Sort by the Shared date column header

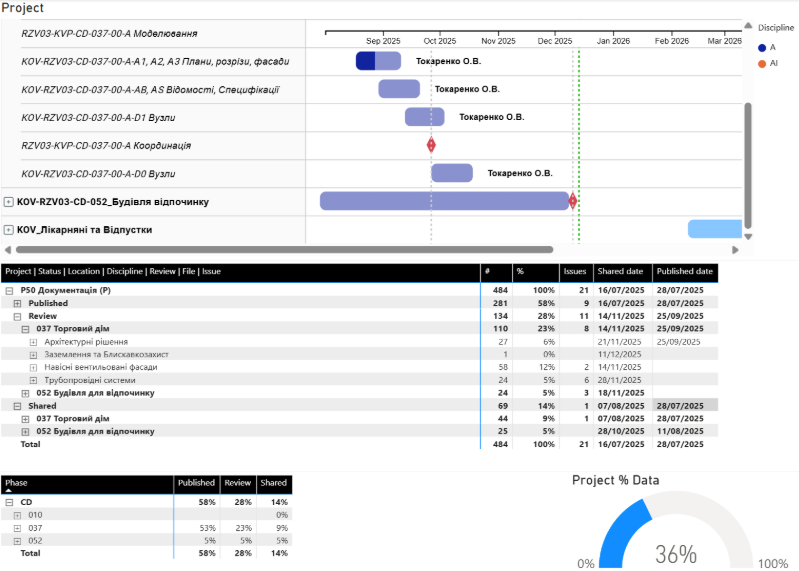[x=622, y=272]
